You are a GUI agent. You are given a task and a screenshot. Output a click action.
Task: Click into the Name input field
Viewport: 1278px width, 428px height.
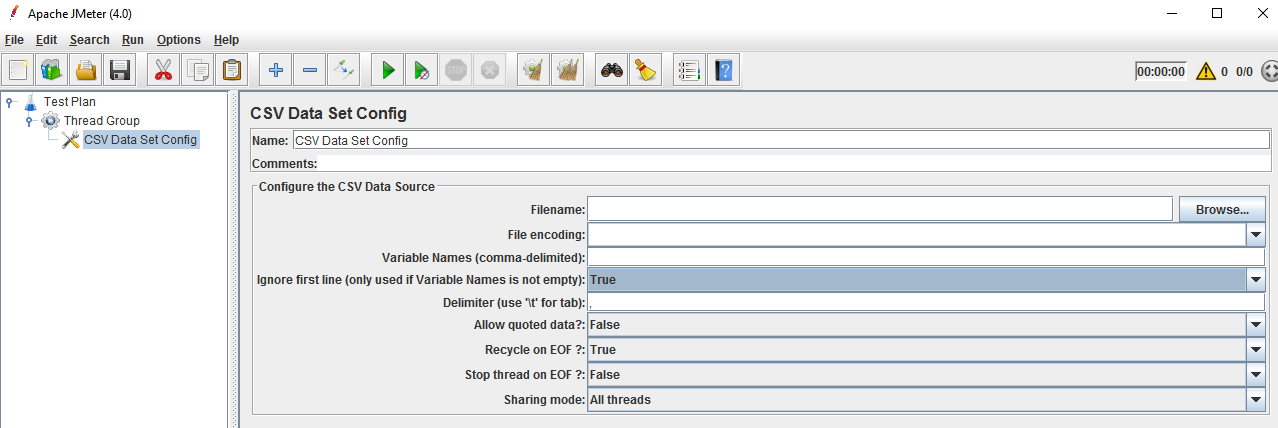[x=780, y=141]
